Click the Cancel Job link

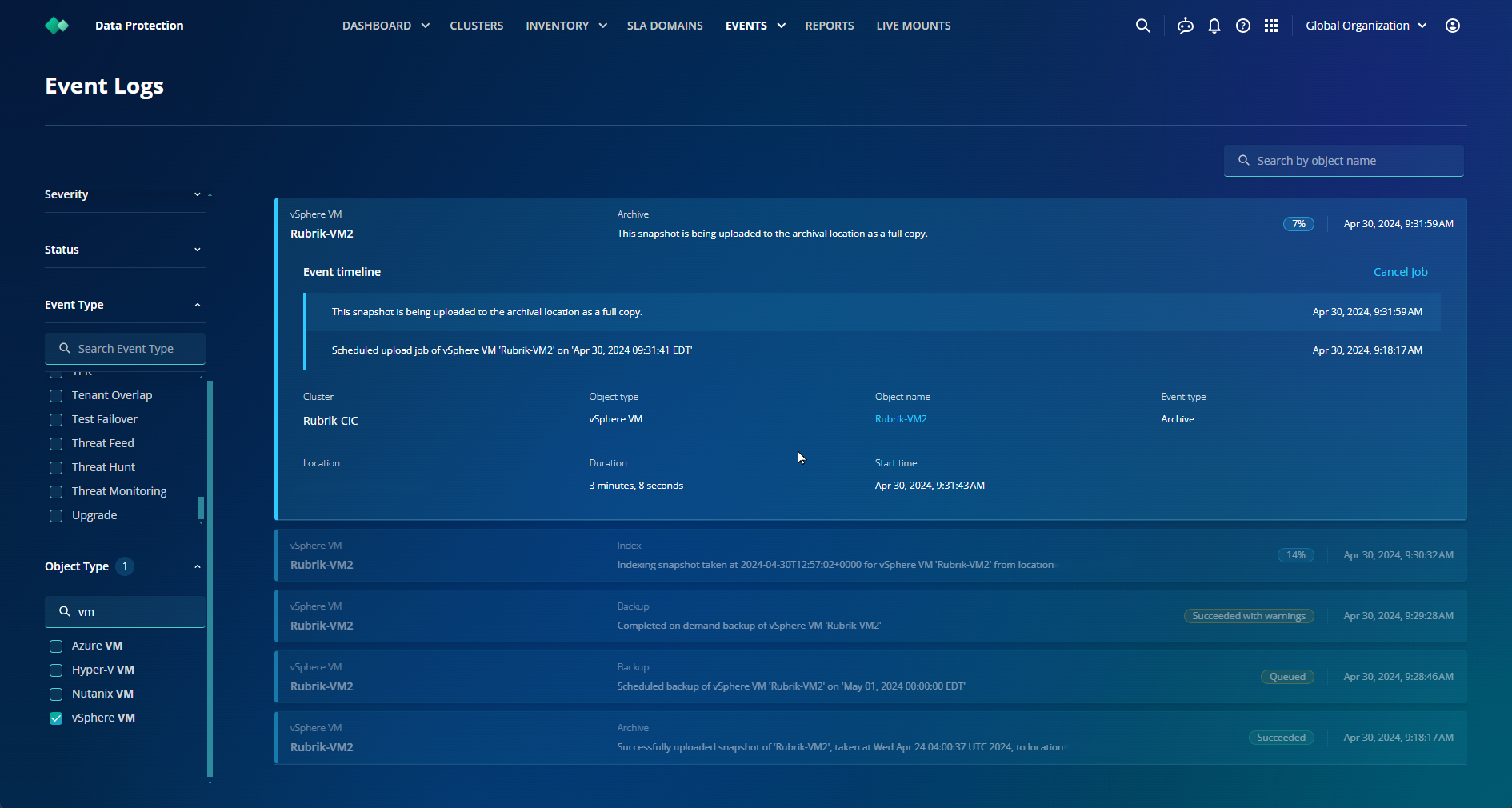[1401, 272]
